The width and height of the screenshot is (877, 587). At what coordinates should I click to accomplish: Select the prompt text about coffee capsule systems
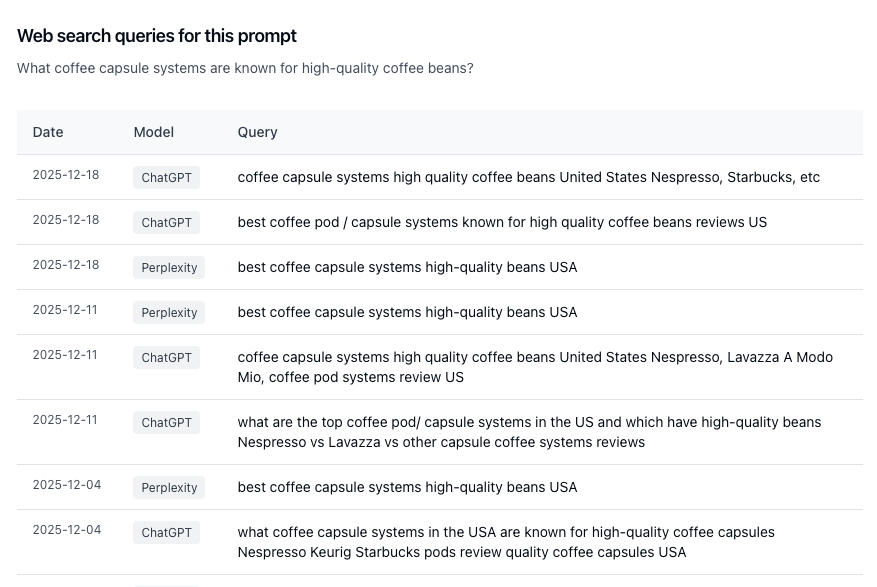[245, 68]
